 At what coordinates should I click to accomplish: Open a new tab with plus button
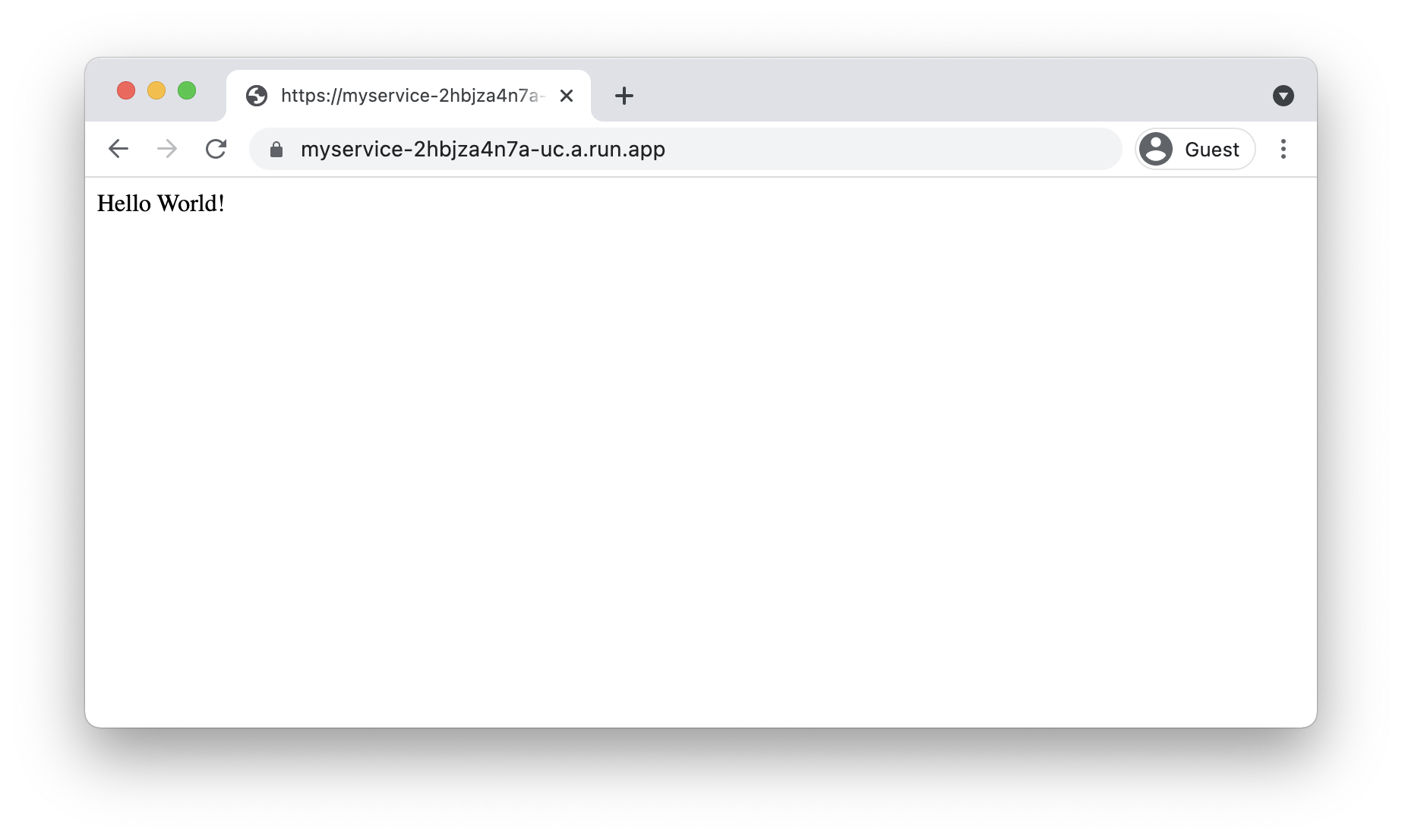[624, 96]
